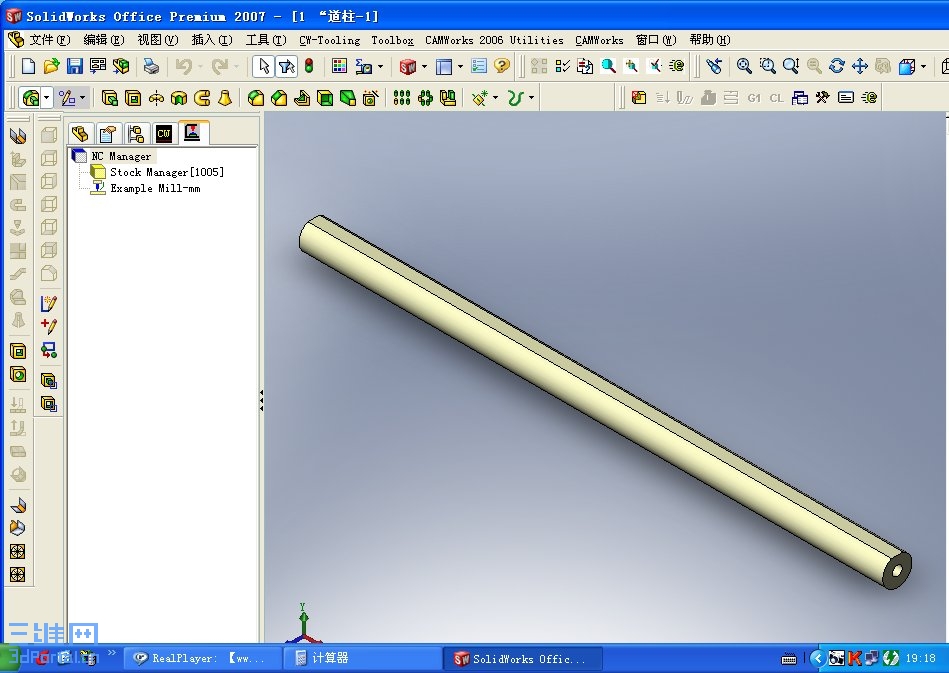Open the 视图(V) View menu

pos(157,40)
